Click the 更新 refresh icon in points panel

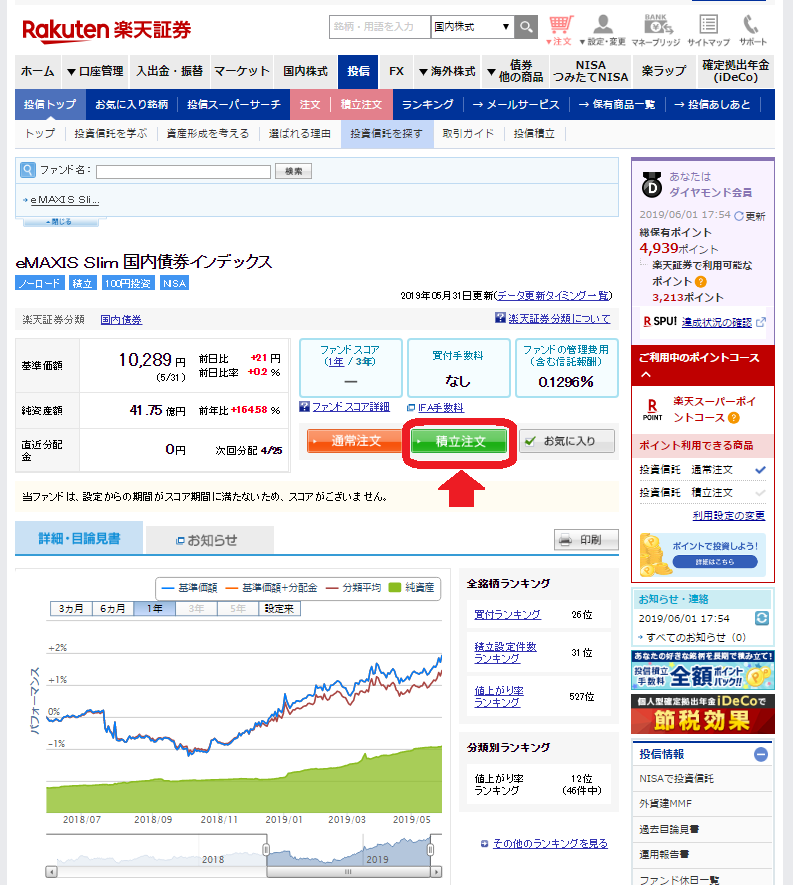click(739, 216)
